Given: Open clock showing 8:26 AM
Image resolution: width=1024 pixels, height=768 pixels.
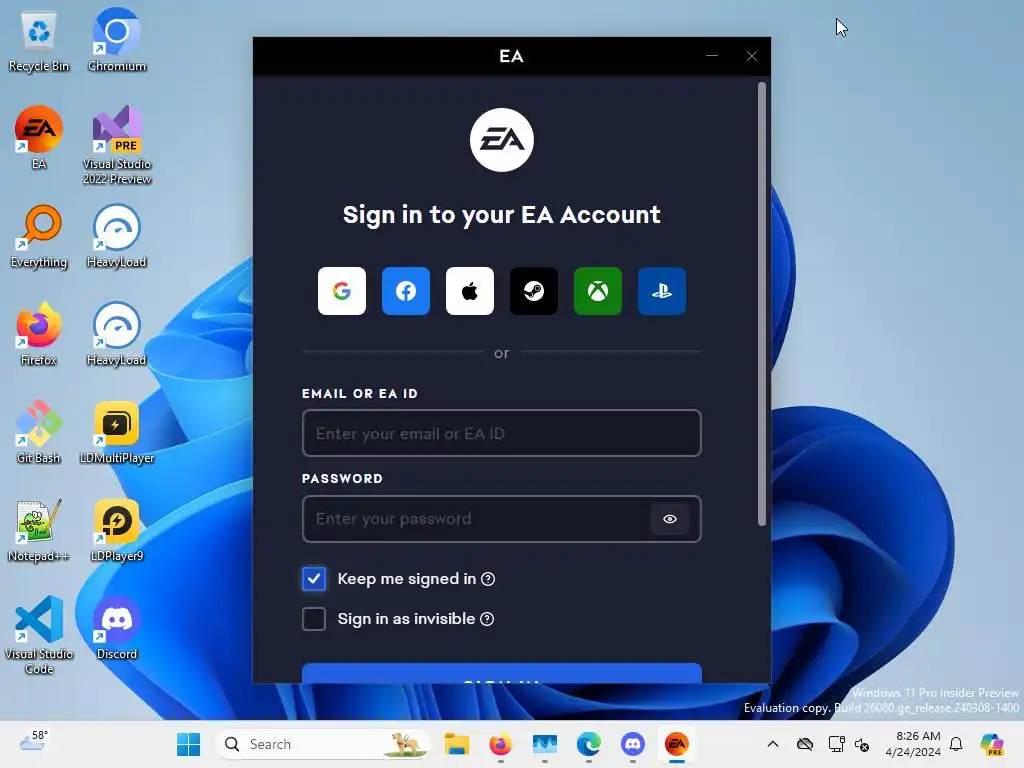Looking at the screenshot, I should tap(913, 744).
